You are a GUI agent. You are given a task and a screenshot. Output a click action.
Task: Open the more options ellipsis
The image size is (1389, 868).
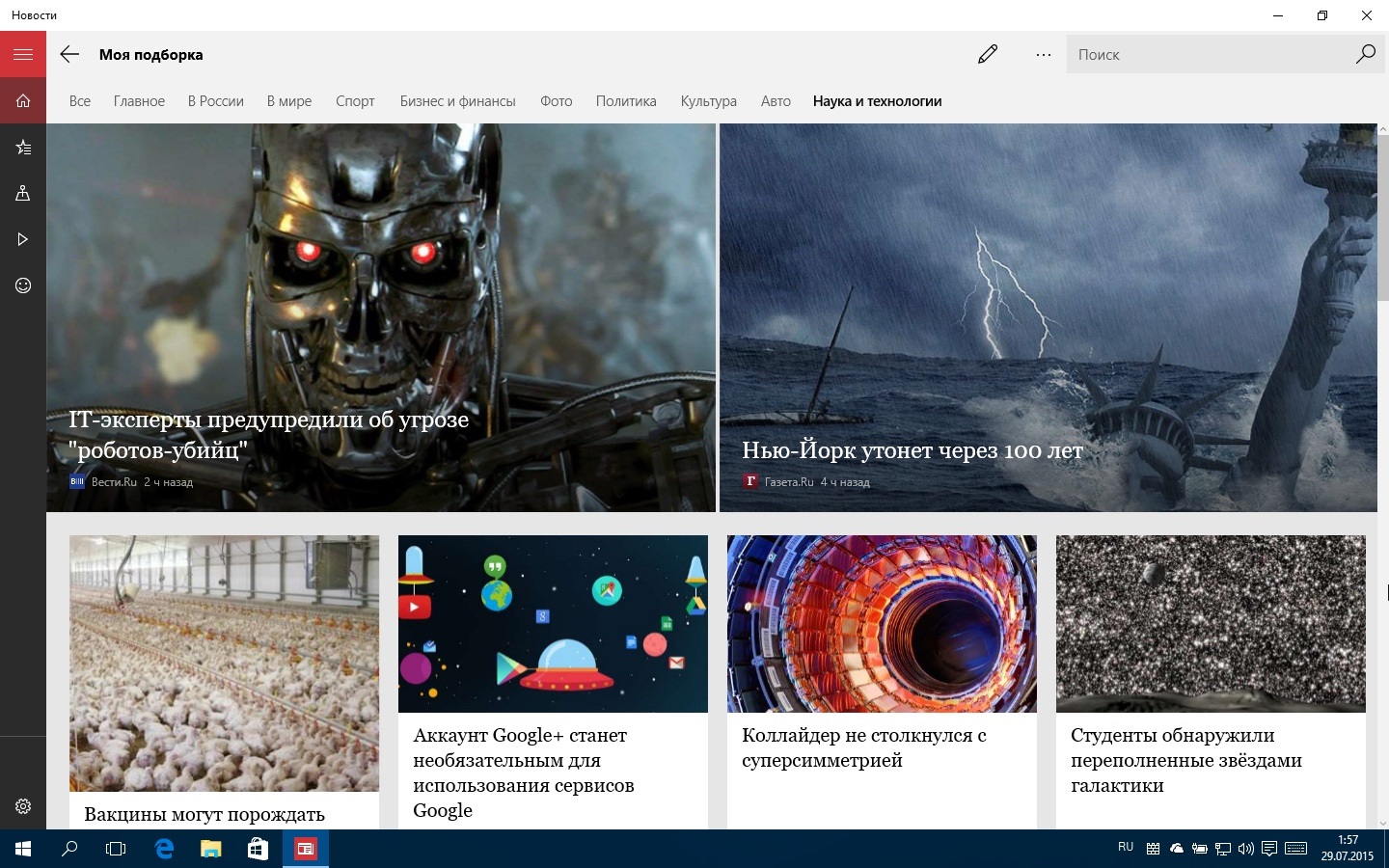1044,54
